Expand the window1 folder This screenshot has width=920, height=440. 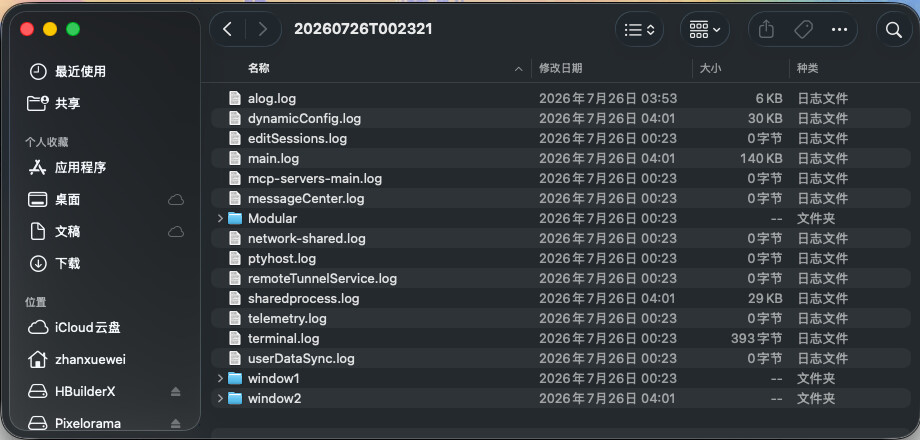click(x=220, y=378)
